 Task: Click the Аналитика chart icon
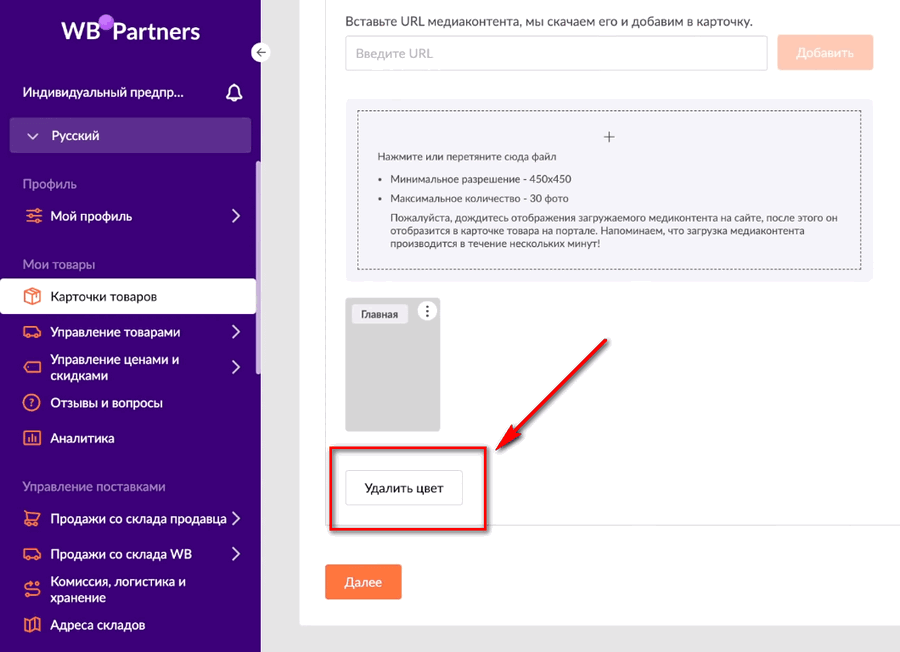pyautogui.click(x=32, y=438)
